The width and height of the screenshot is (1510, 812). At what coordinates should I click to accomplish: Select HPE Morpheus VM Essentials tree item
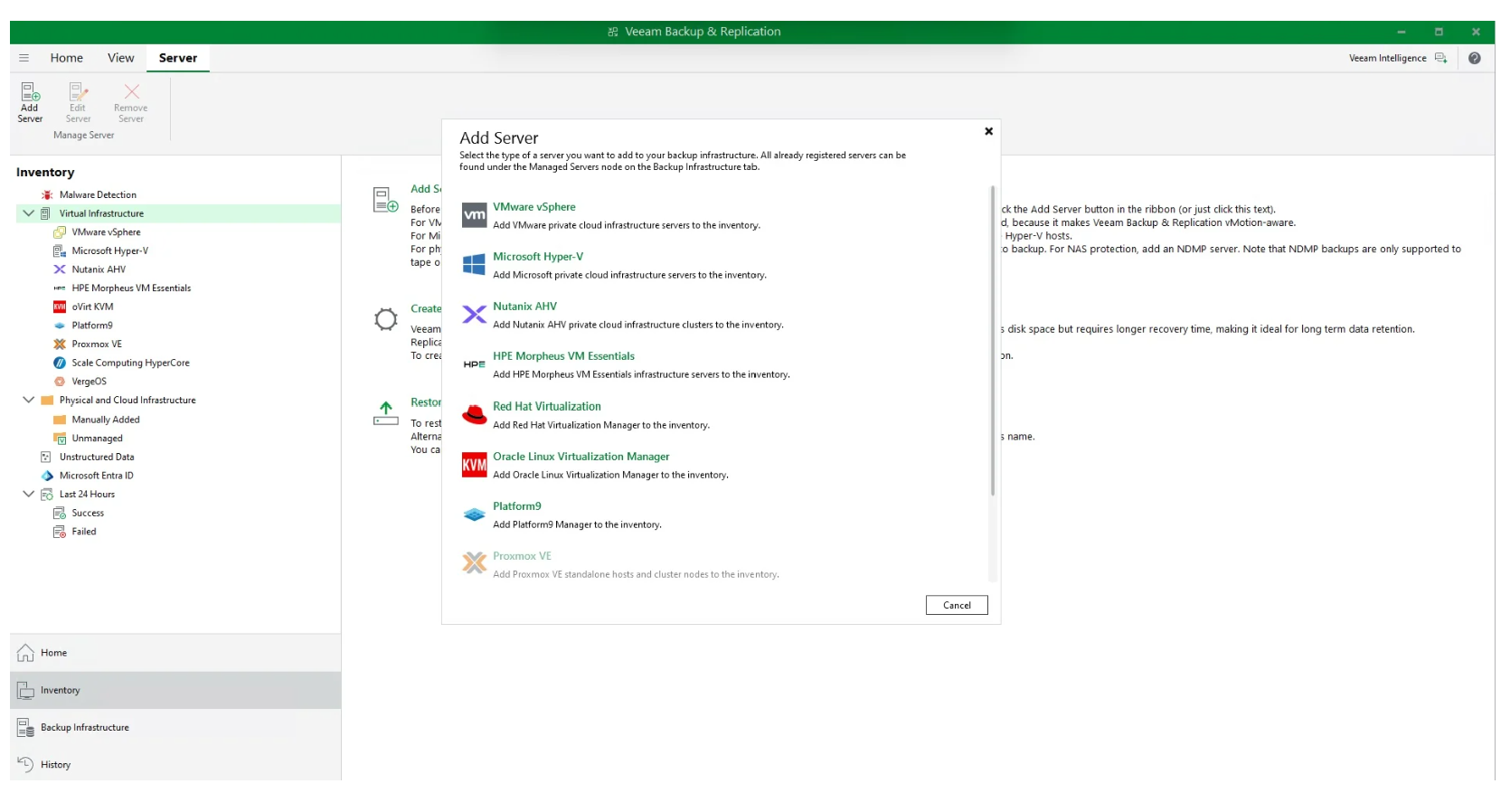click(x=131, y=288)
